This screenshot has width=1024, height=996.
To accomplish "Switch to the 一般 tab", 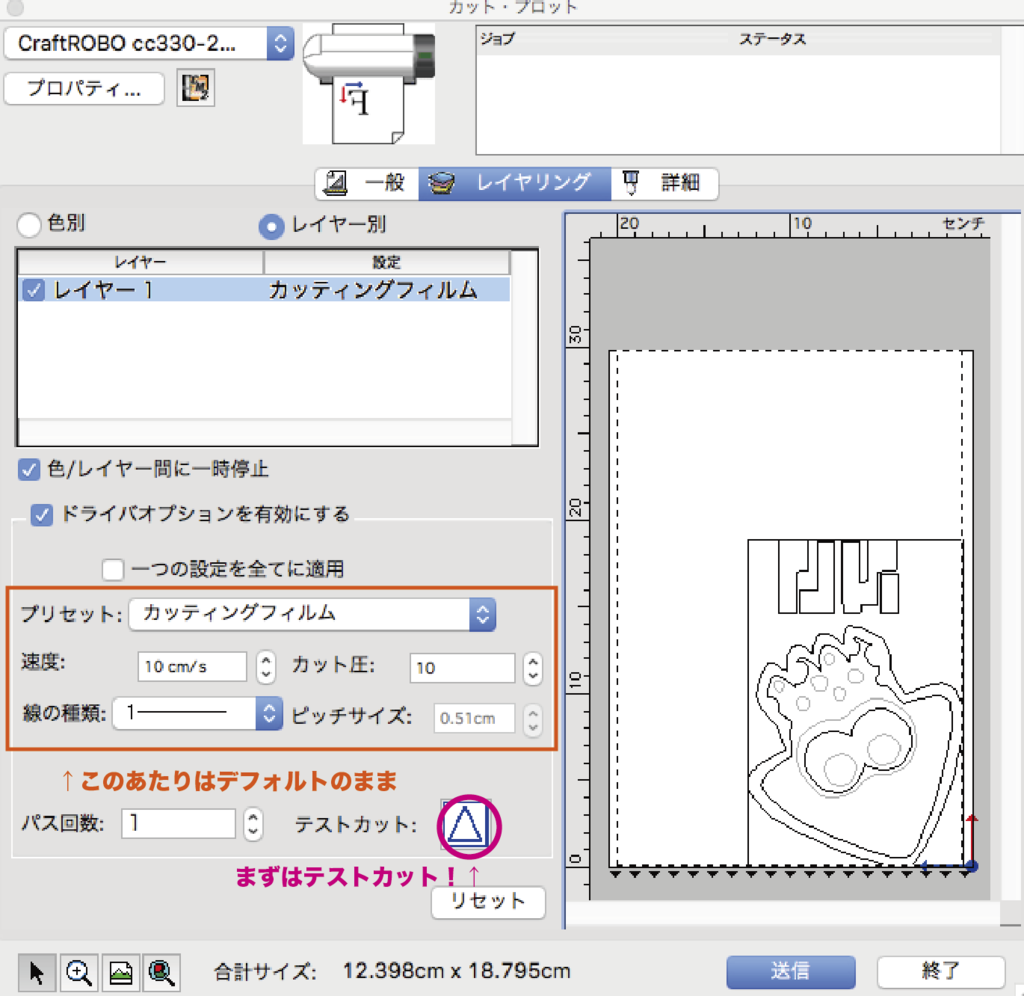I will click(x=367, y=183).
